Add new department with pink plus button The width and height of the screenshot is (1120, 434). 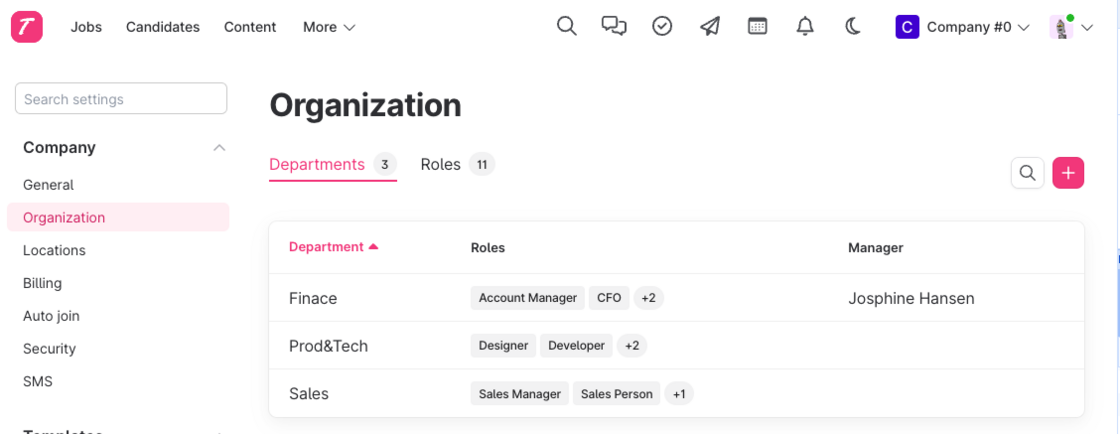point(1068,173)
